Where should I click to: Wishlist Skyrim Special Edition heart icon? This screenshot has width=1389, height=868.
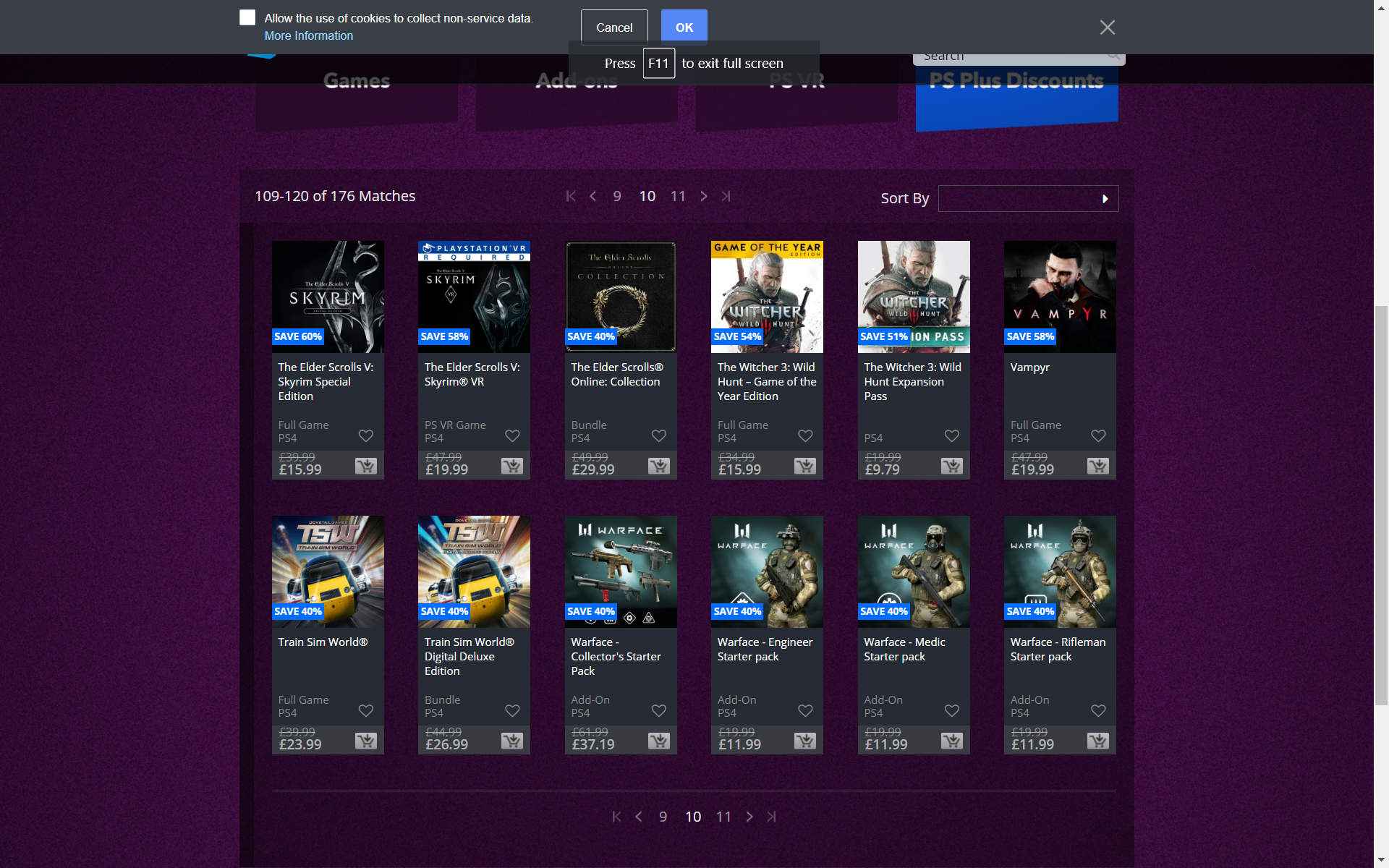point(366,435)
